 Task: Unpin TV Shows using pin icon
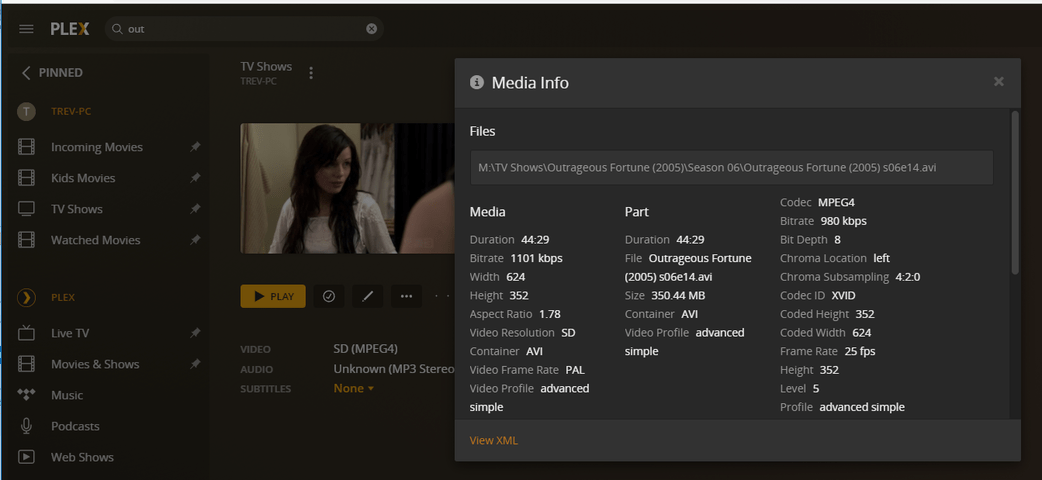tap(195, 209)
